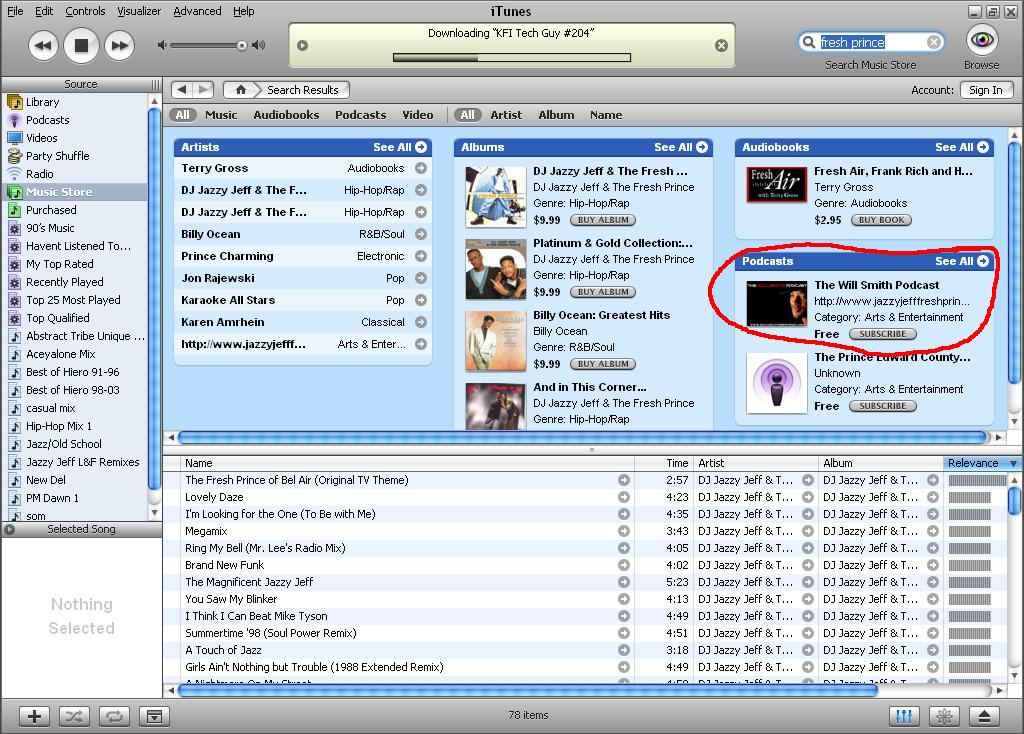Open the Visualizer menu

[139, 11]
